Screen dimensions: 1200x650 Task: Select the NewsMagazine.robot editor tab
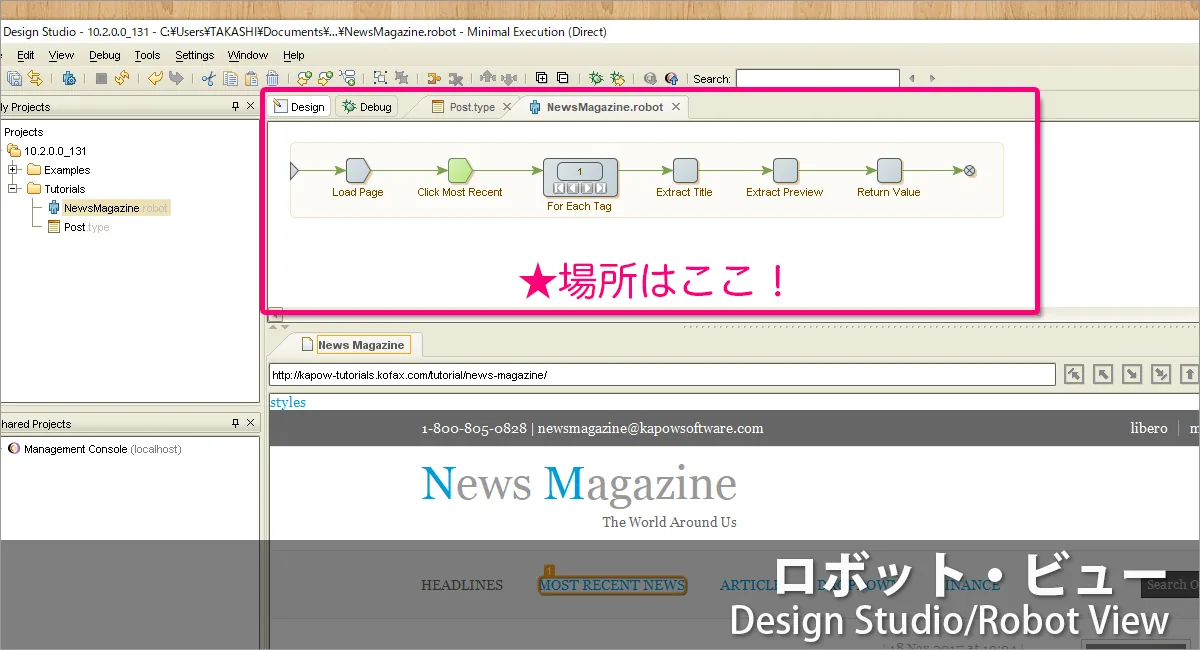pos(604,107)
